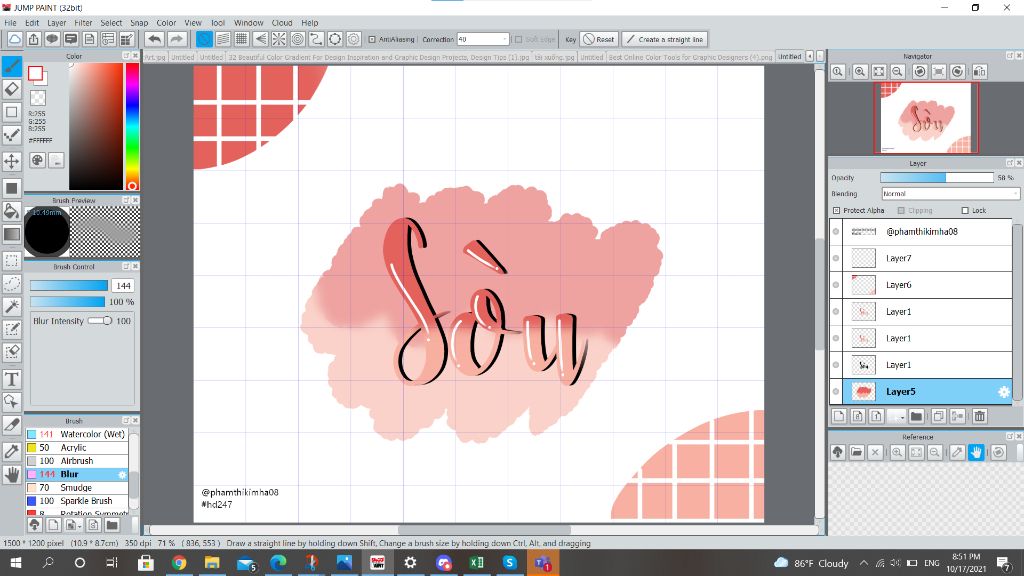Enable the curve snap guide
Image resolution: width=1024 pixels, height=576 pixels.
pos(316,39)
